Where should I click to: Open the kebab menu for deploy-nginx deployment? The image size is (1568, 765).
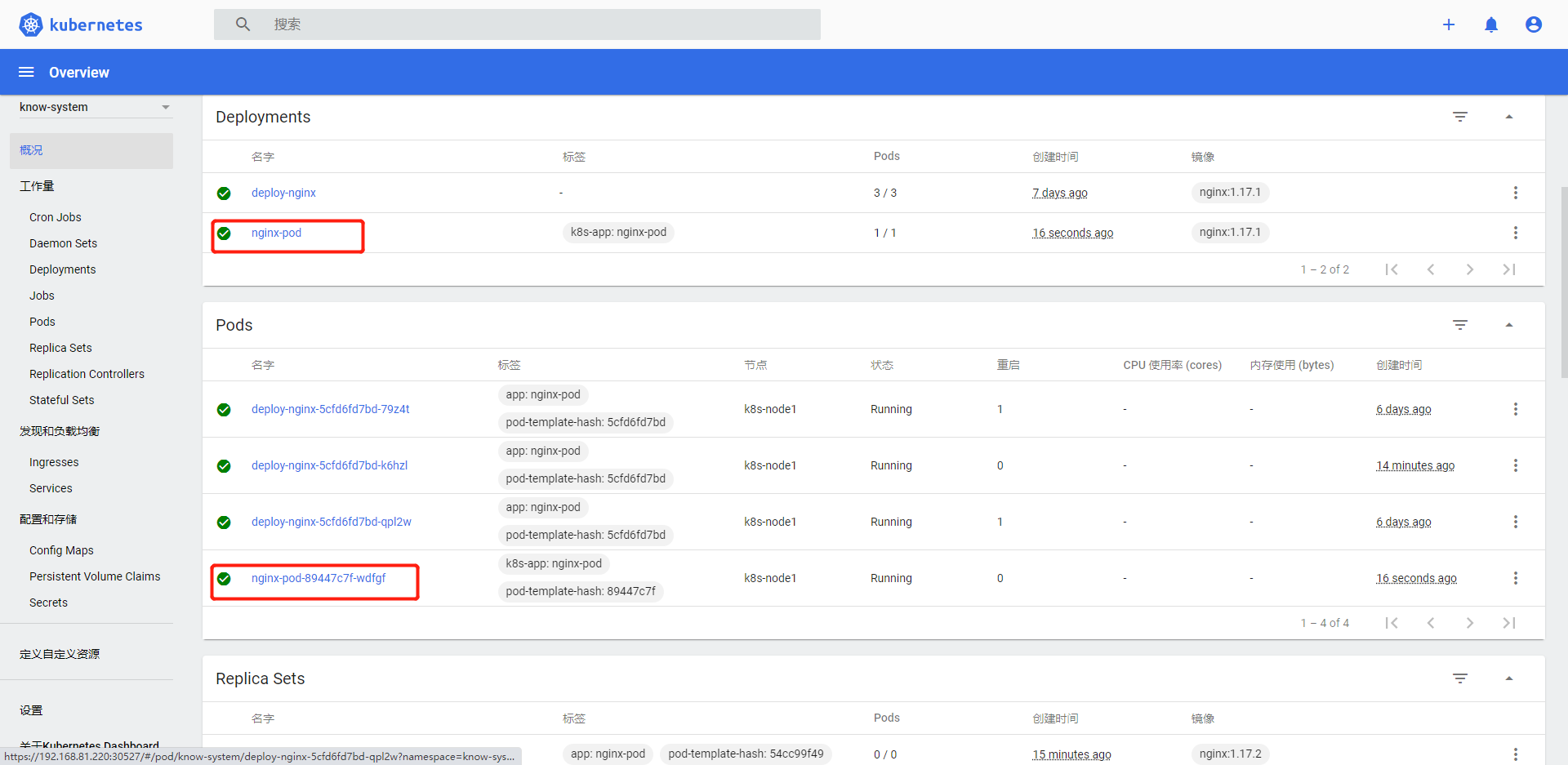1516,193
